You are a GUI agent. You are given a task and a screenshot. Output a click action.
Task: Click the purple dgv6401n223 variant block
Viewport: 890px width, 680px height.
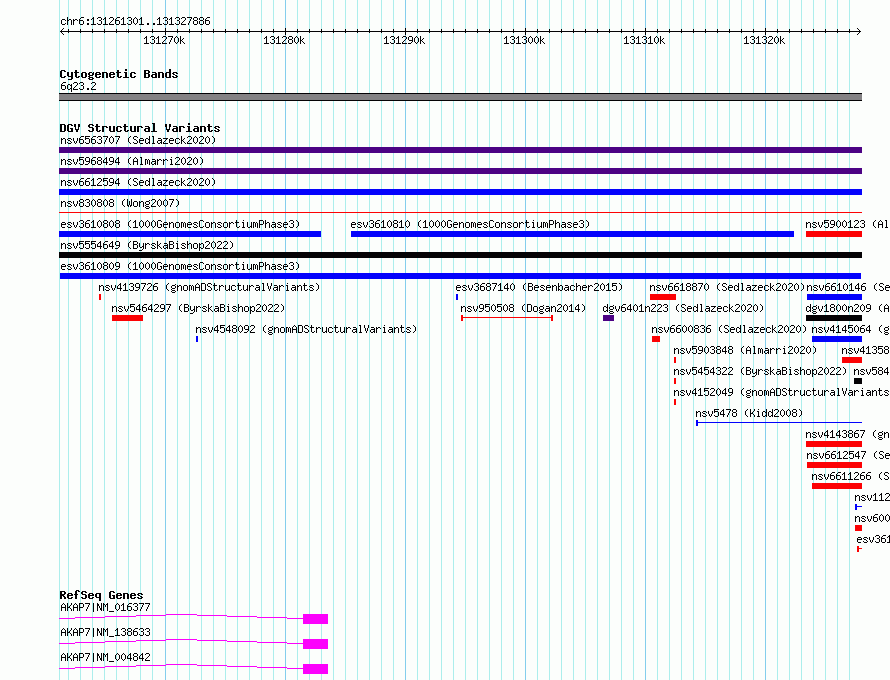608,318
